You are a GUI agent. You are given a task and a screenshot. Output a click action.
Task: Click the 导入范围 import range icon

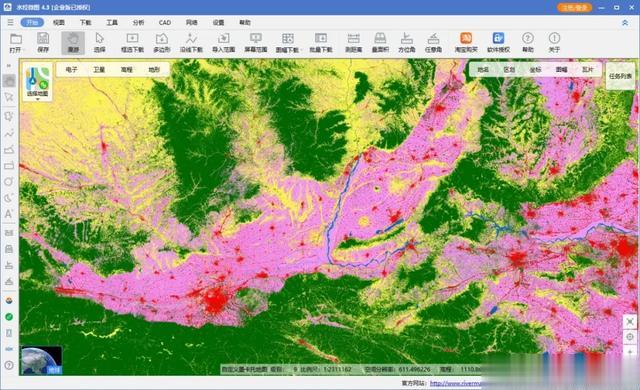coord(223,43)
